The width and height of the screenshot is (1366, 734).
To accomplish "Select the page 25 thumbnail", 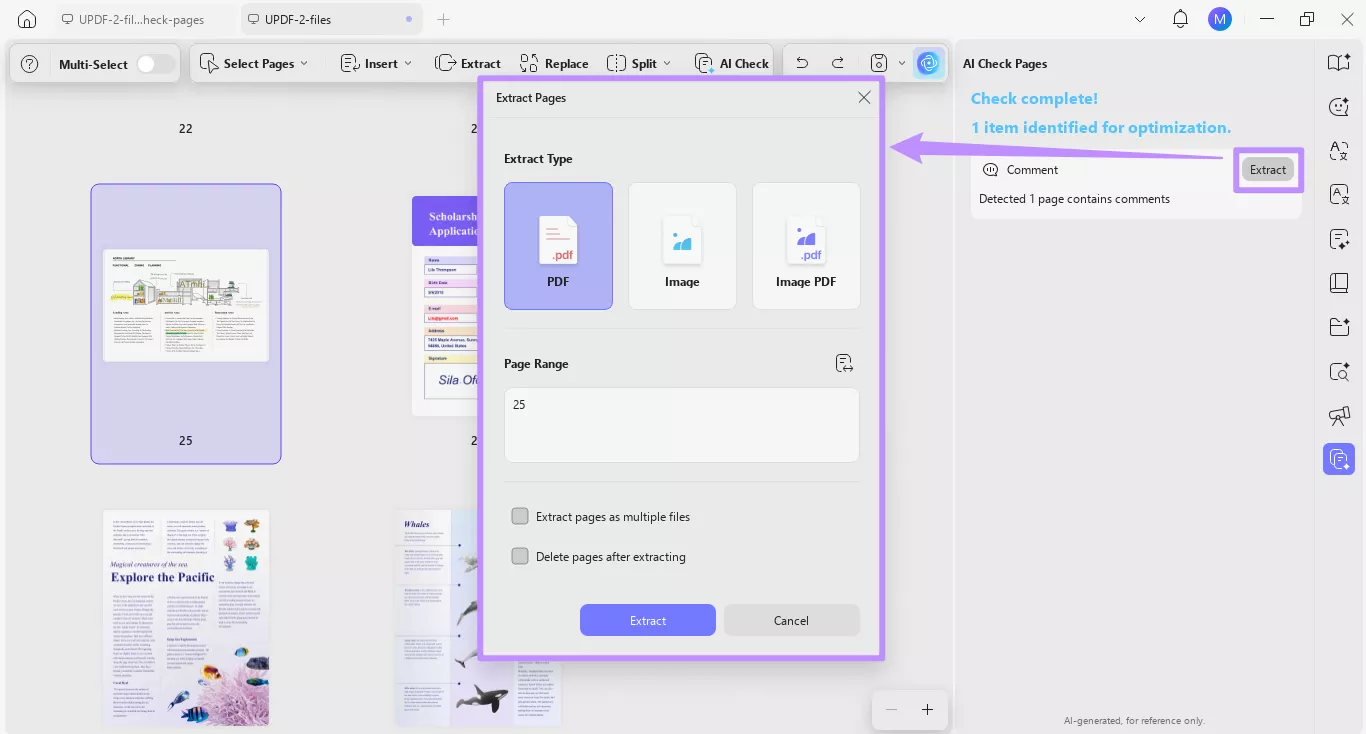I will [186, 324].
